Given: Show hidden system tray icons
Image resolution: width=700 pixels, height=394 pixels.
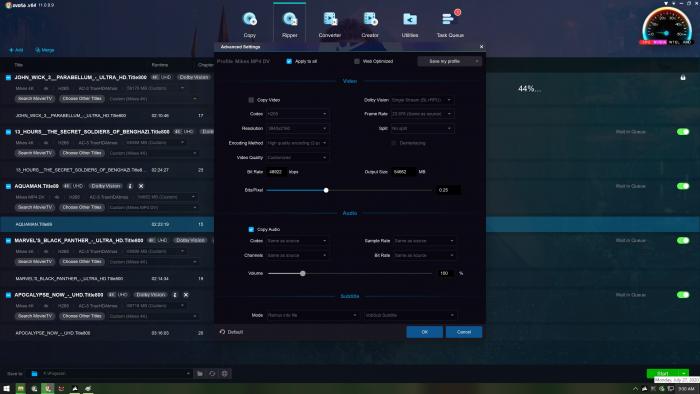Looking at the screenshot, I should pos(635,389).
